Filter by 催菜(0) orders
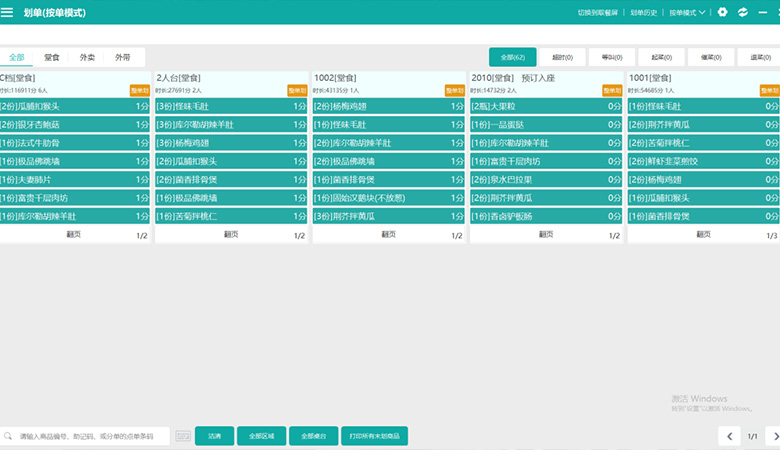 [711, 57]
